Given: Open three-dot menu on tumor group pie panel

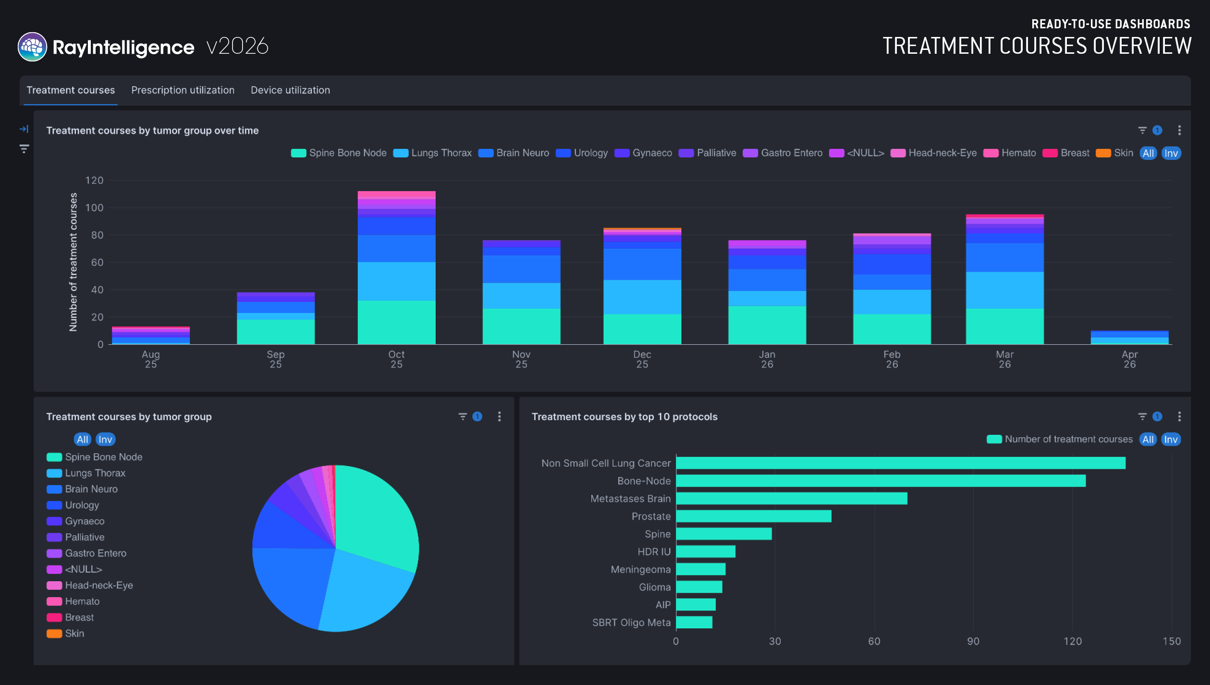Looking at the screenshot, I should click(499, 416).
